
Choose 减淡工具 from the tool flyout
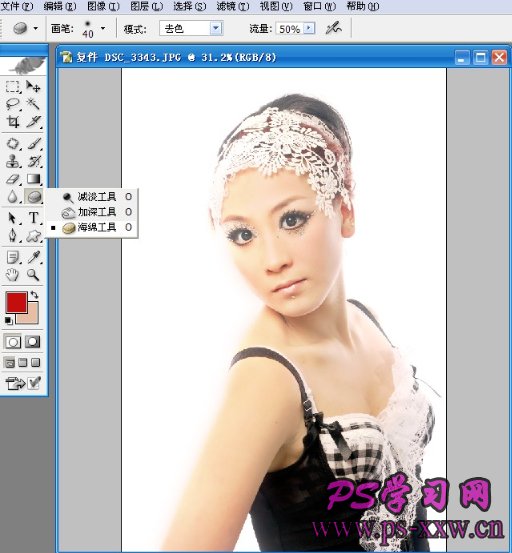[92, 197]
